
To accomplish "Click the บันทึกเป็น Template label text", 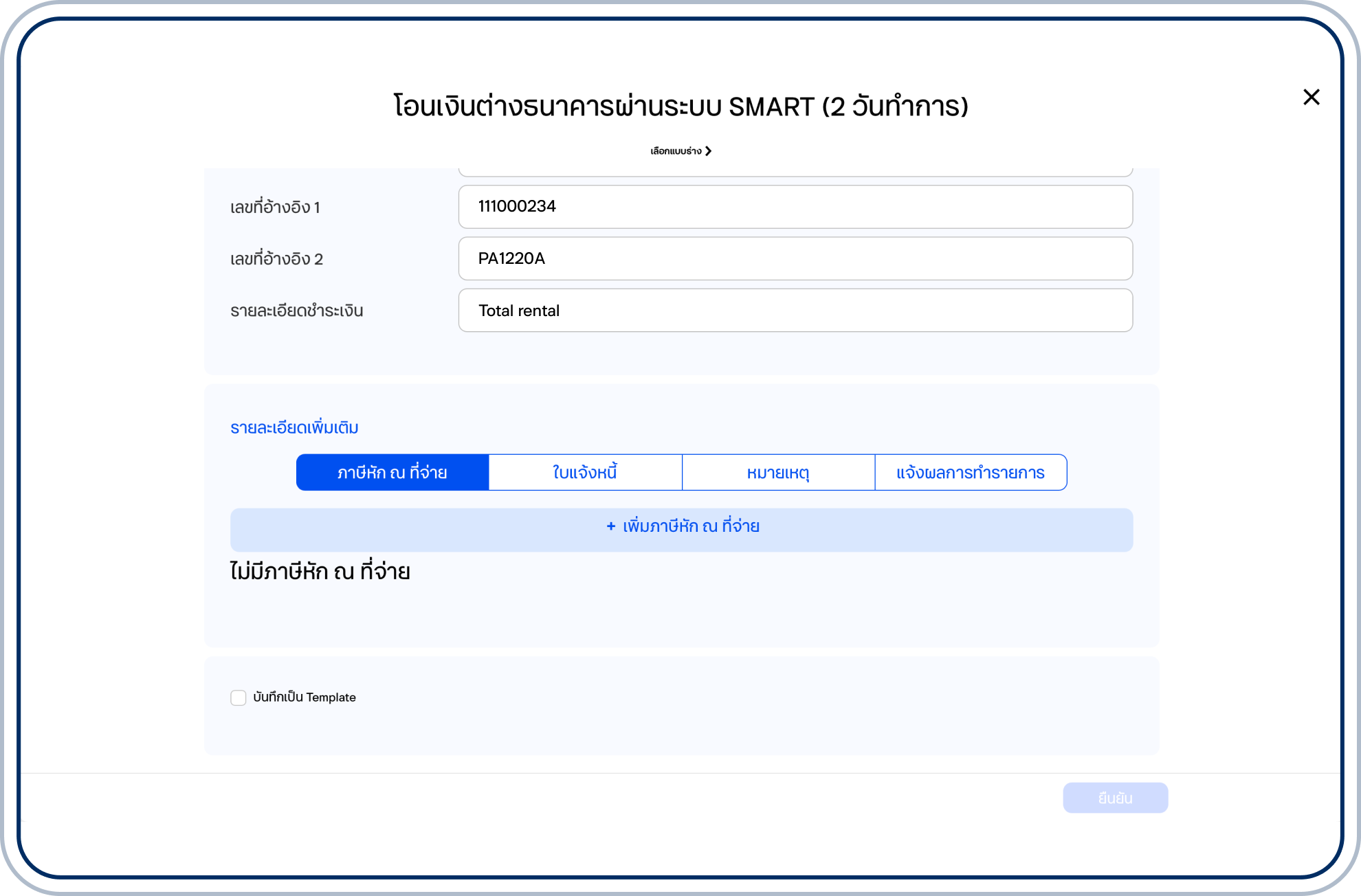I will click(305, 697).
